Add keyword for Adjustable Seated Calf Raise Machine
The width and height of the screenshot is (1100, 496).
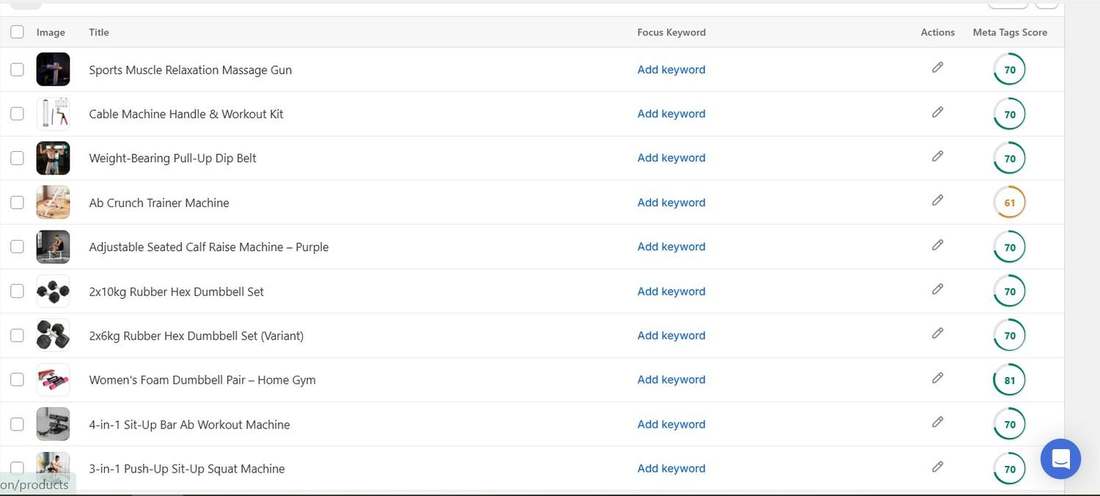671,246
